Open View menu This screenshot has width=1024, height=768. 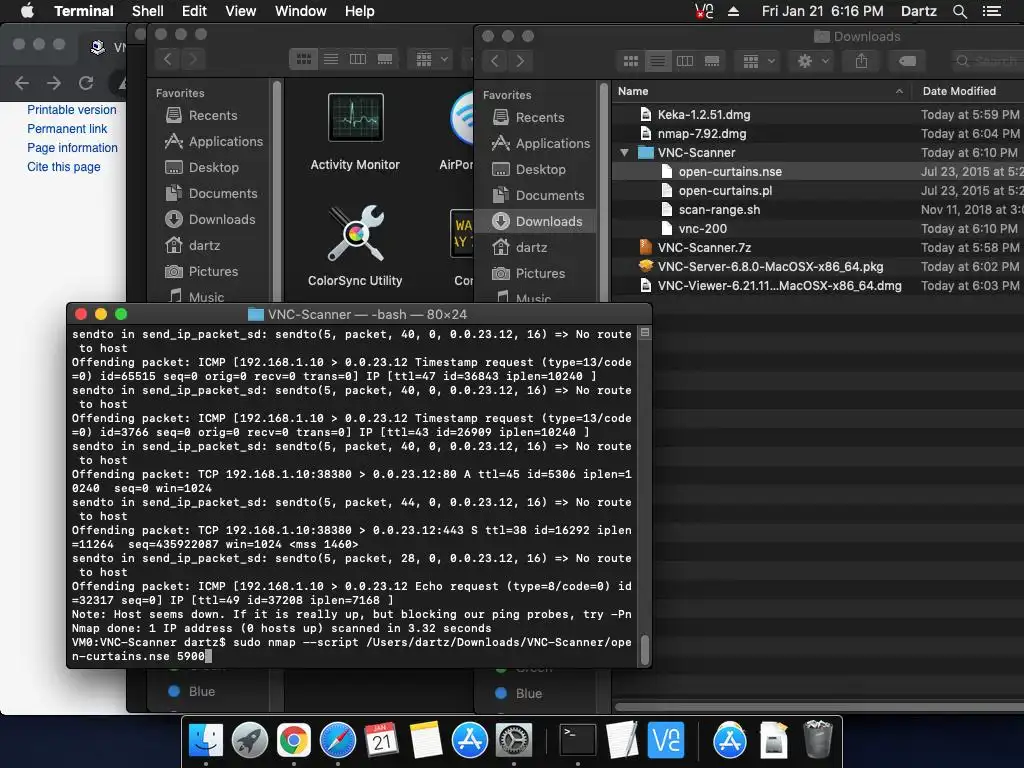240,11
